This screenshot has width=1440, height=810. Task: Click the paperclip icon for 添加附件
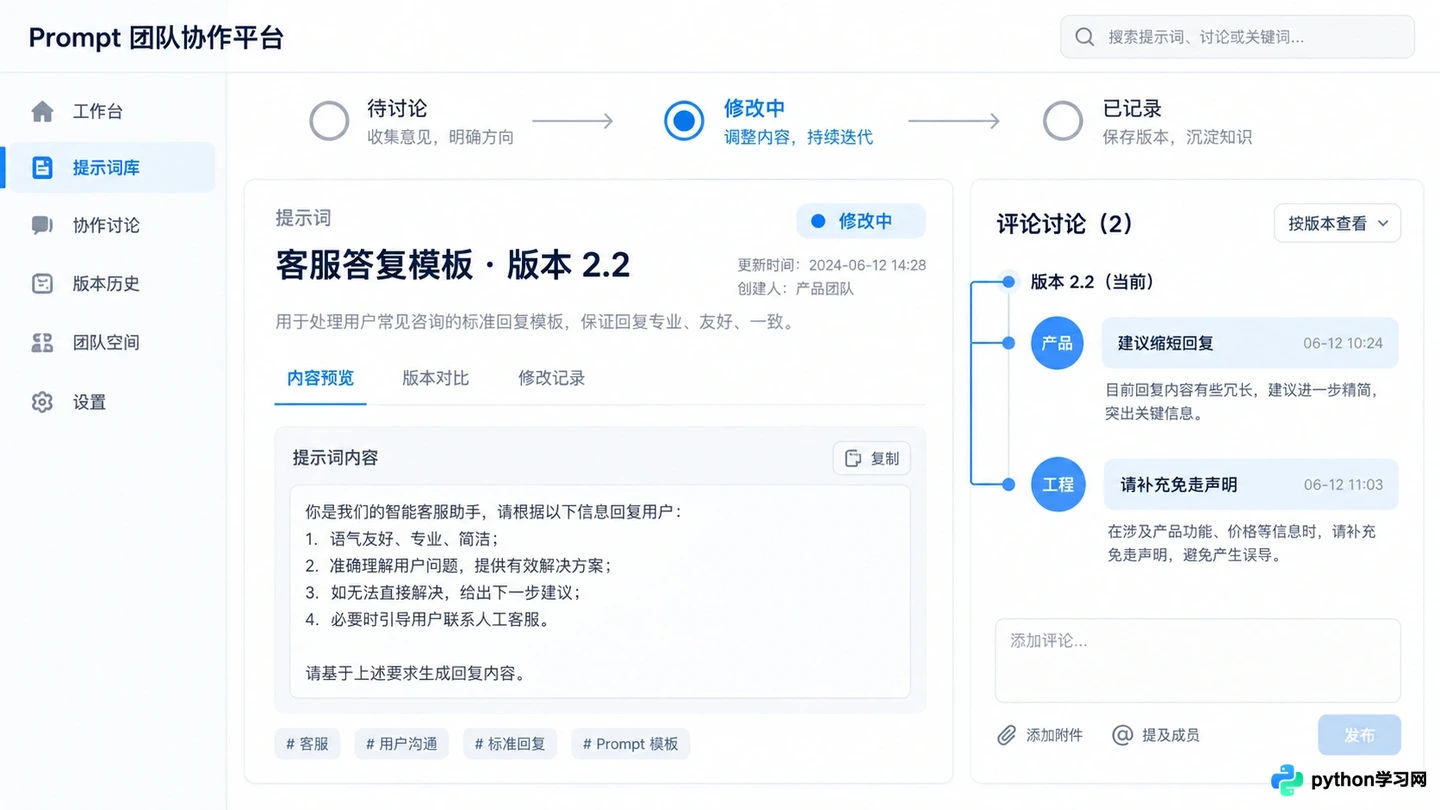[x=1007, y=735]
